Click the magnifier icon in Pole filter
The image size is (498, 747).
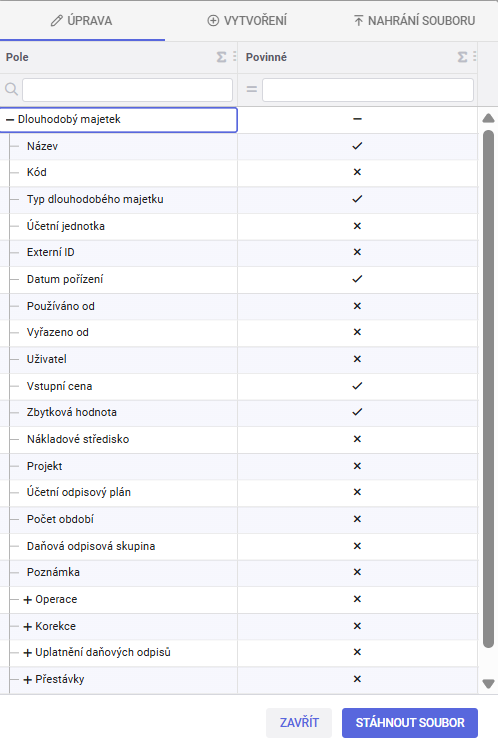point(11,89)
